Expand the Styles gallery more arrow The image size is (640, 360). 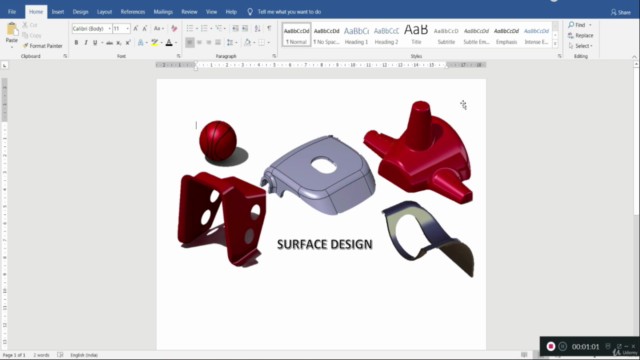[x=555, y=44]
